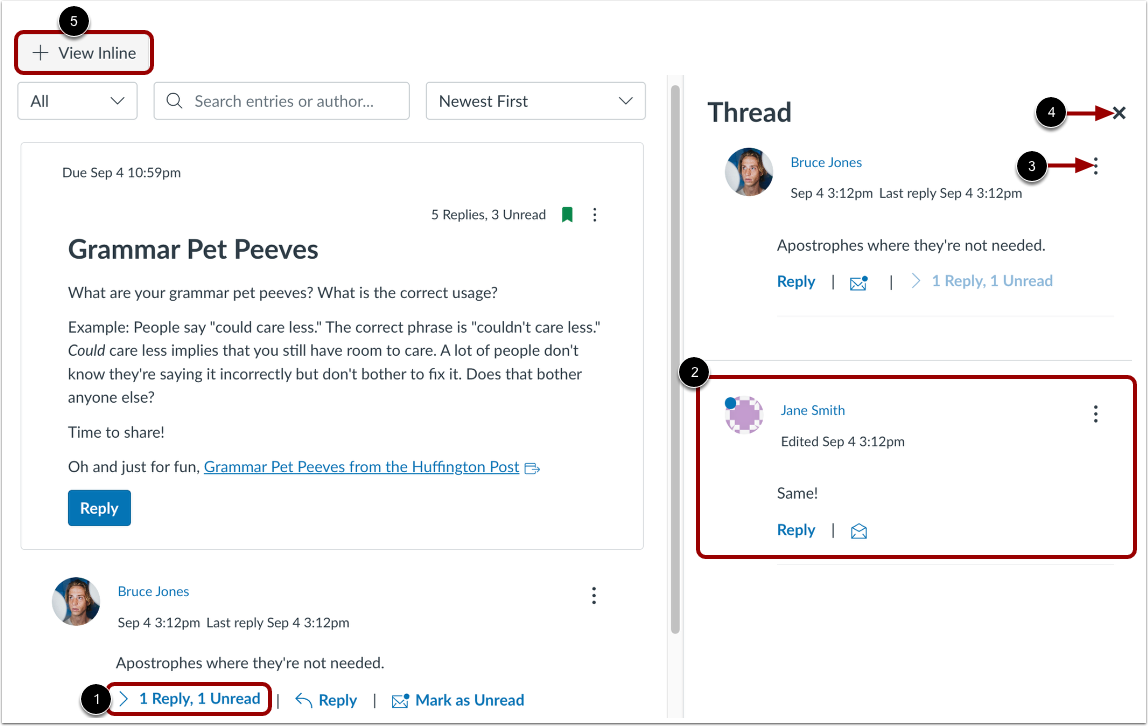
Task: Click Edited Sep 4 3:12pm text
Action: (843, 441)
